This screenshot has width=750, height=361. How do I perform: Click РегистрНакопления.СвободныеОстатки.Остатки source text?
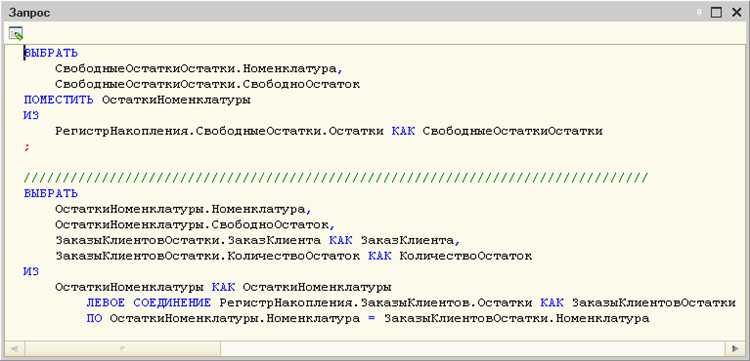click(220, 131)
